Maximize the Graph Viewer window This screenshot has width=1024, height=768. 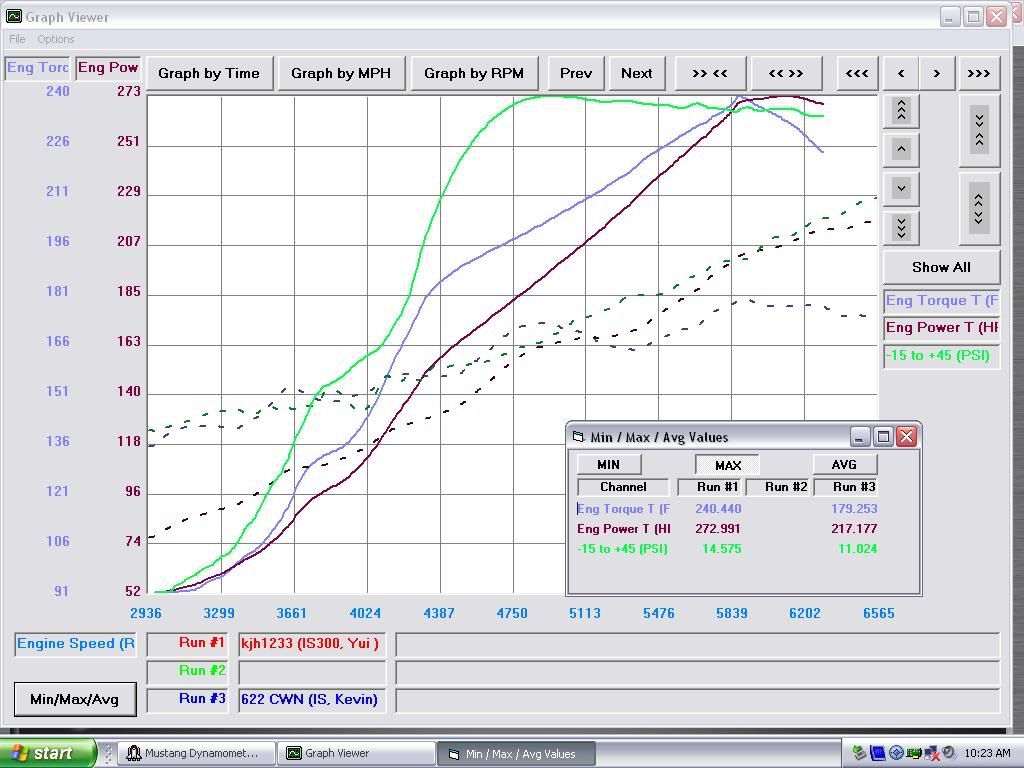tap(973, 17)
